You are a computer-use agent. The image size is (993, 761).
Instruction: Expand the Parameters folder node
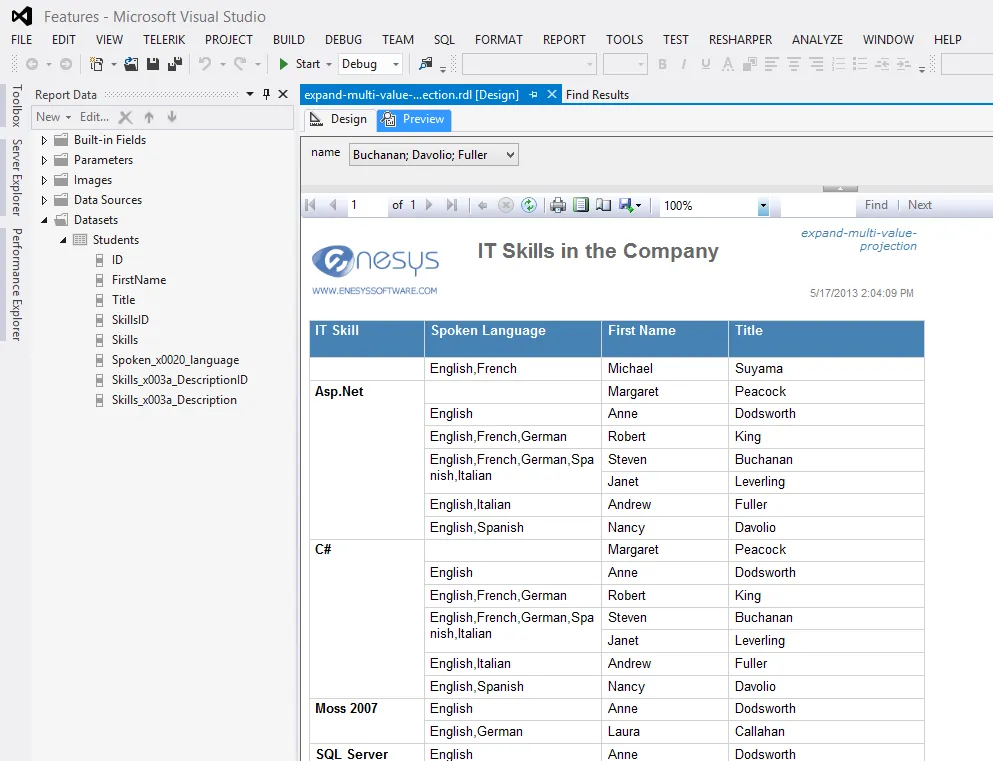[44, 160]
